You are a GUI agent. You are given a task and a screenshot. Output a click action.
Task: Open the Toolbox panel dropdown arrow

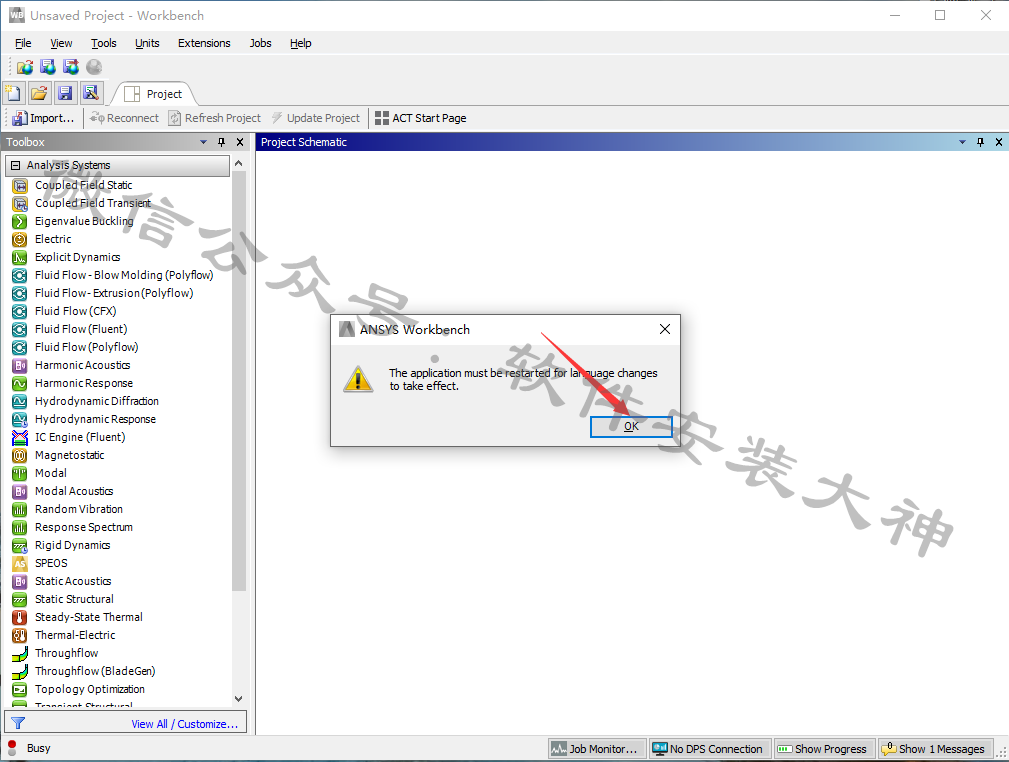tap(203, 142)
